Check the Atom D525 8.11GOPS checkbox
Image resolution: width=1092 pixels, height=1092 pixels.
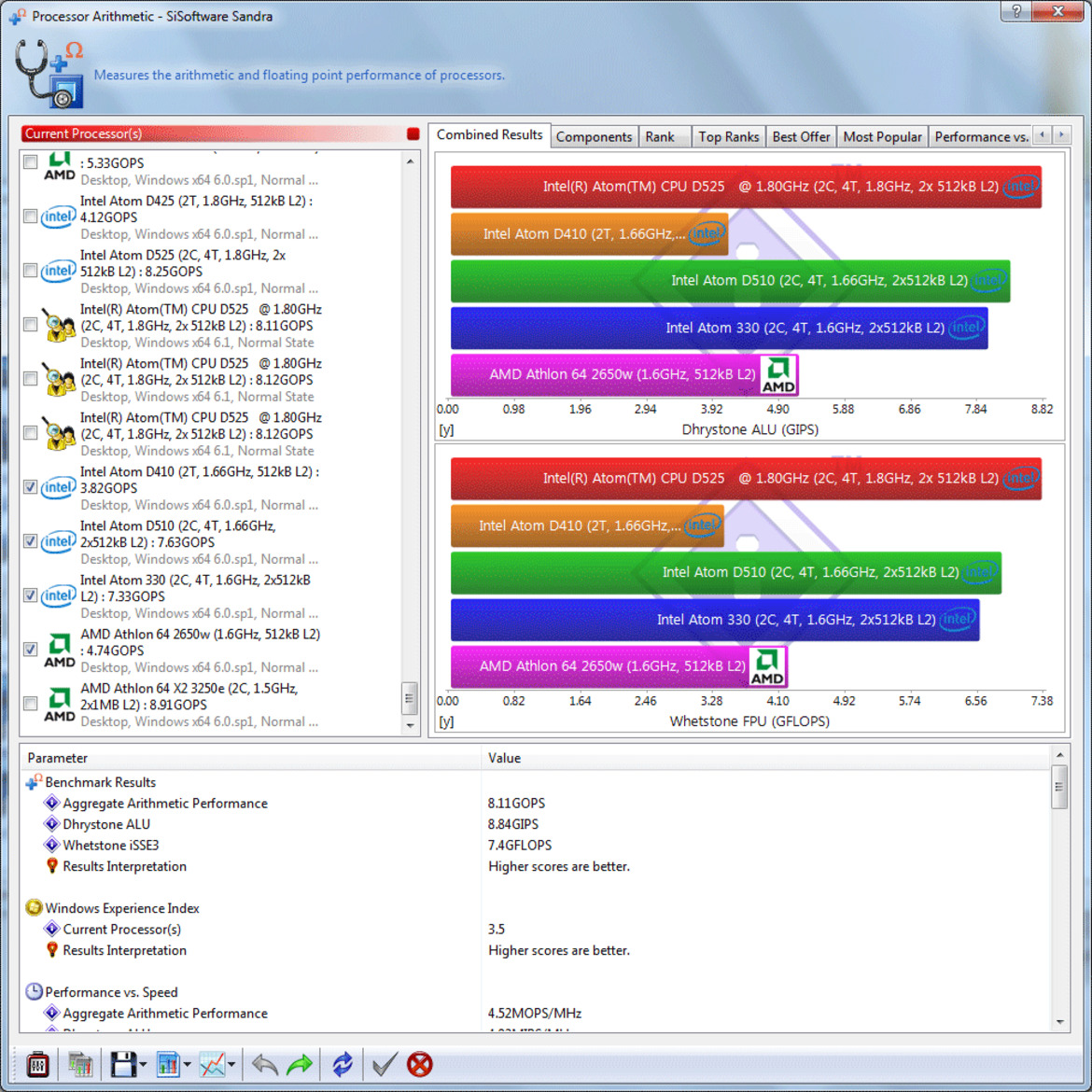coord(30,325)
